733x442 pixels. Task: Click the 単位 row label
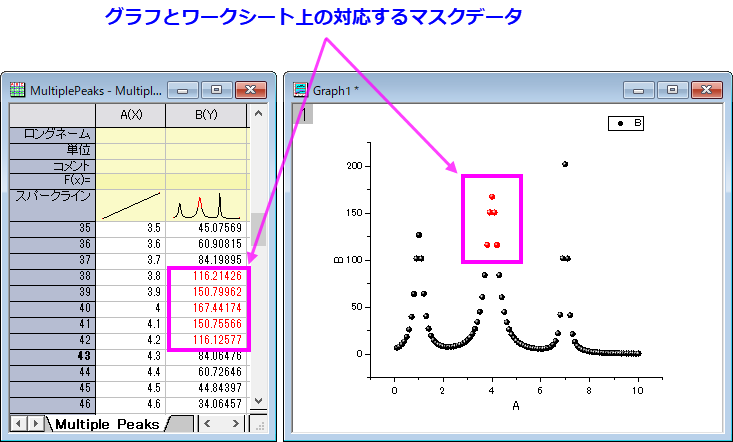point(53,150)
